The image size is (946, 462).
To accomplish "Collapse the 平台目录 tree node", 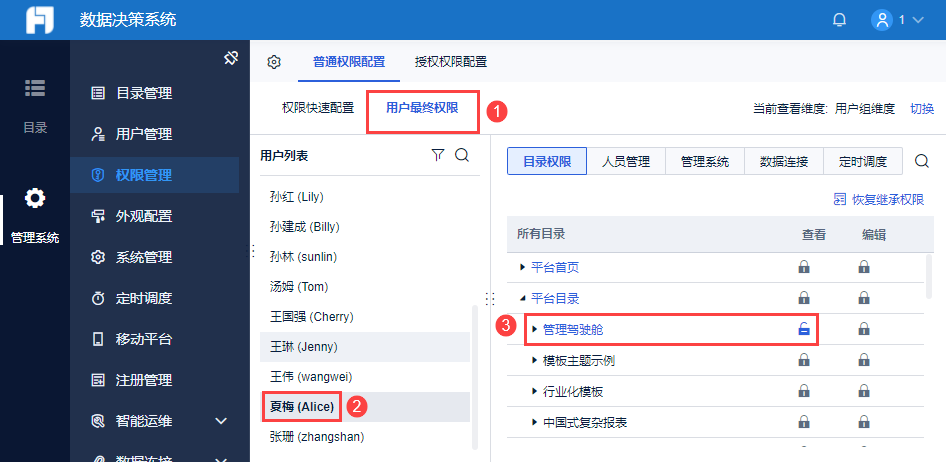I will coord(522,298).
